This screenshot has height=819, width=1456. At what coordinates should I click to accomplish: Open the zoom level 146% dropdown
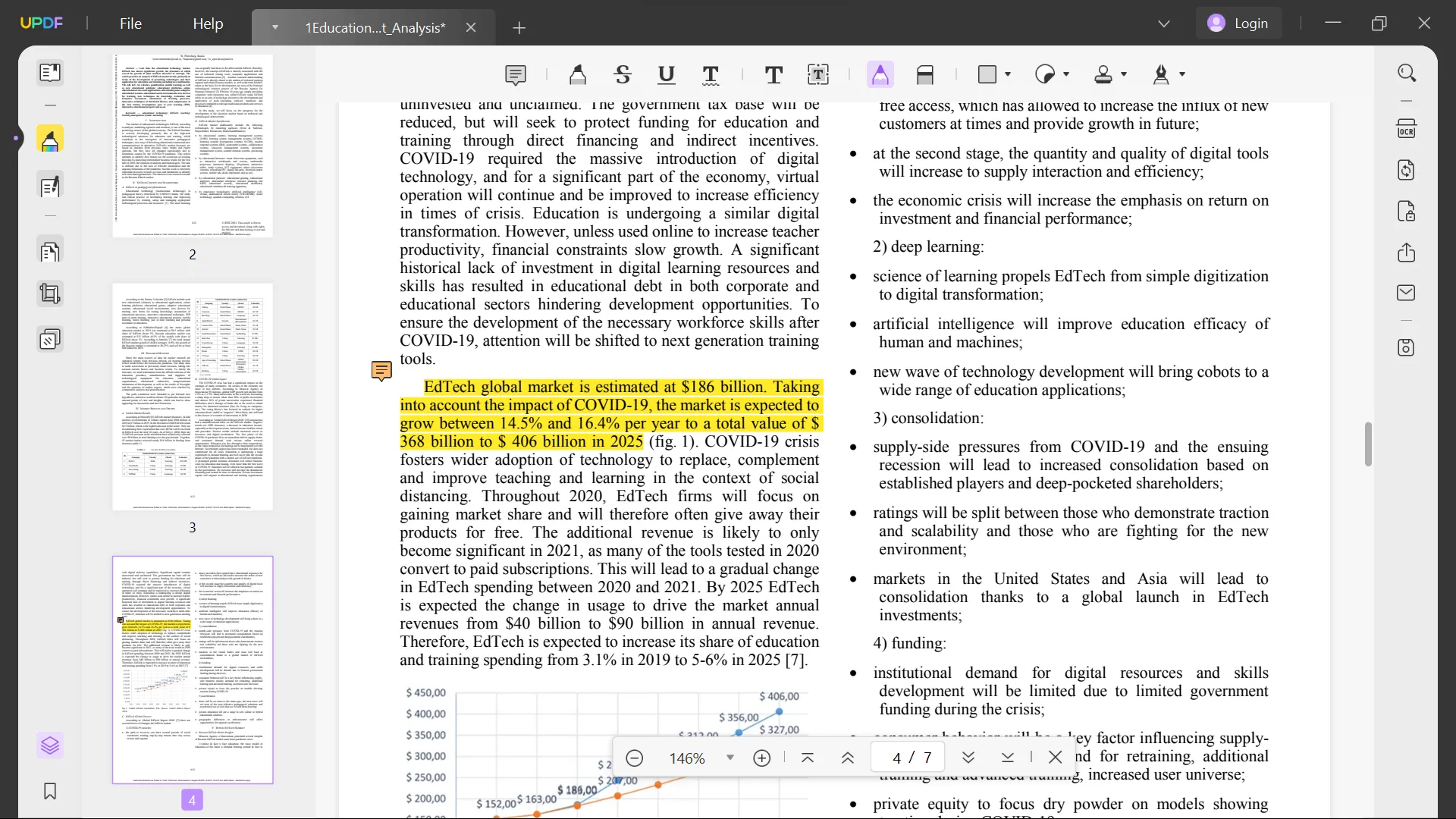coord(730,758)
